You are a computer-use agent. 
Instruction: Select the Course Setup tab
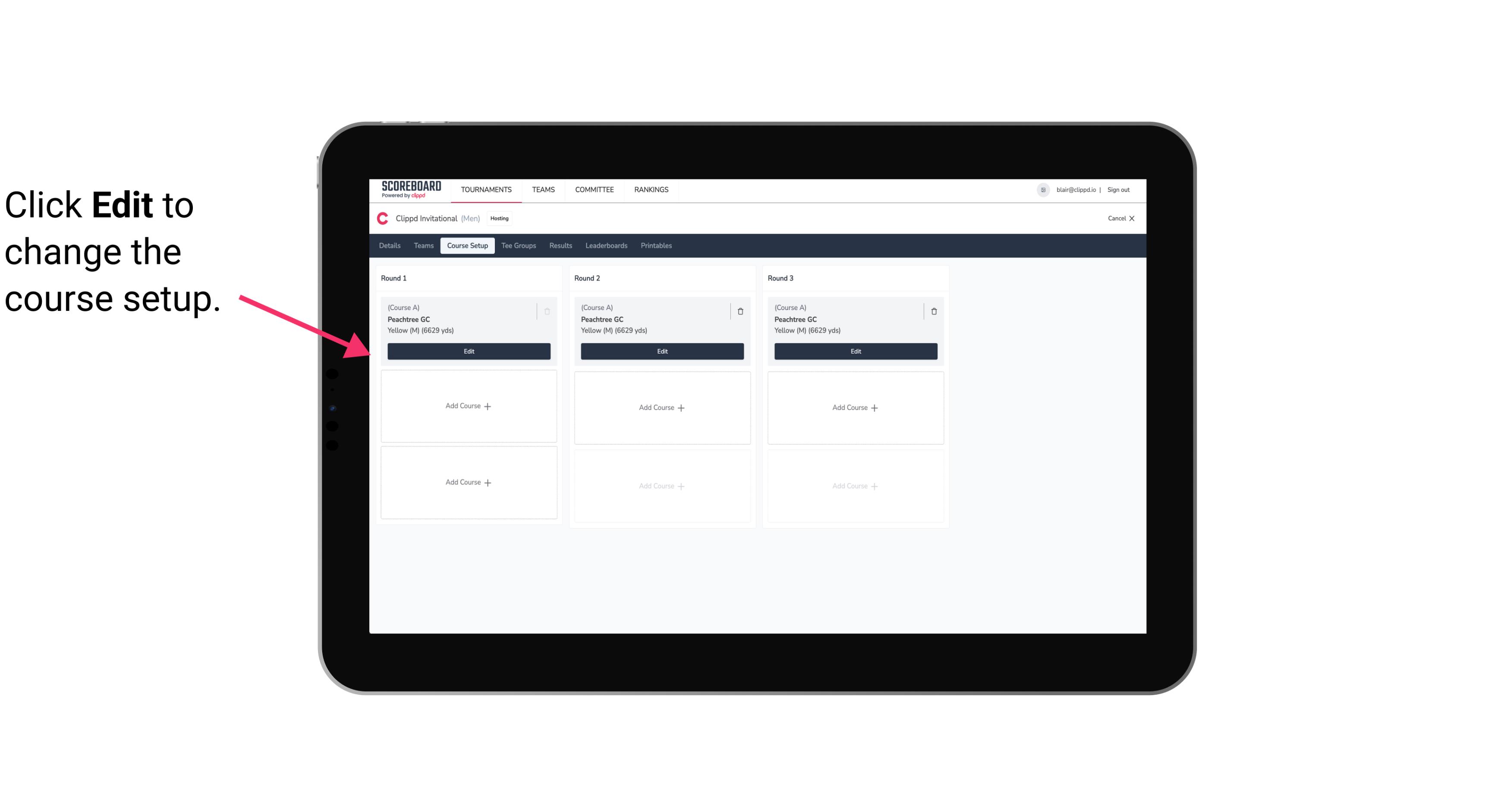click(x=467, y=245)
